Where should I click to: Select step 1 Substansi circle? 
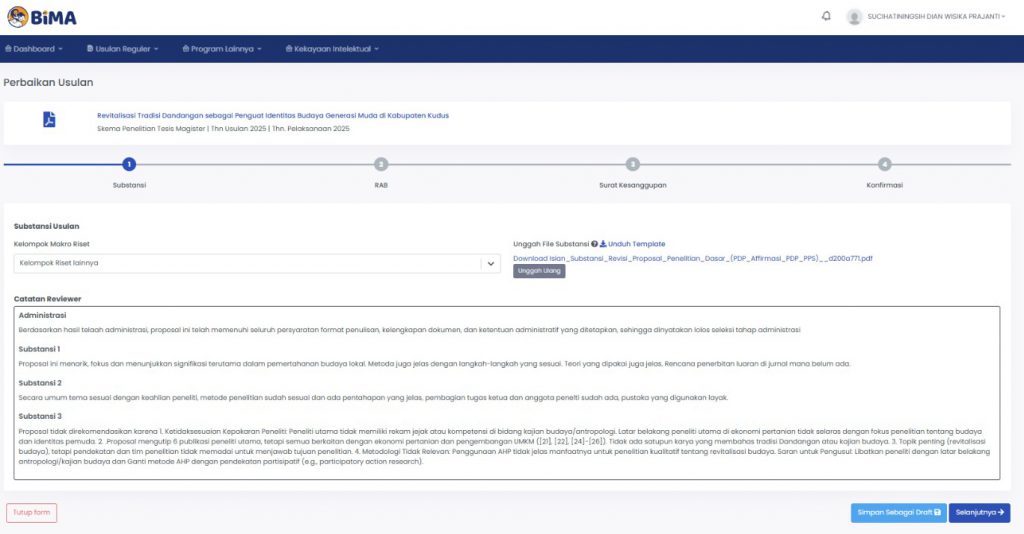click(128, 164)
